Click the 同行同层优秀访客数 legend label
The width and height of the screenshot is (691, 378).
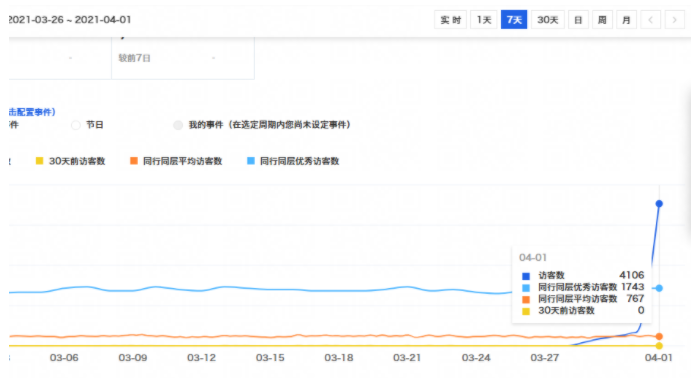click(x=300, y=161)
